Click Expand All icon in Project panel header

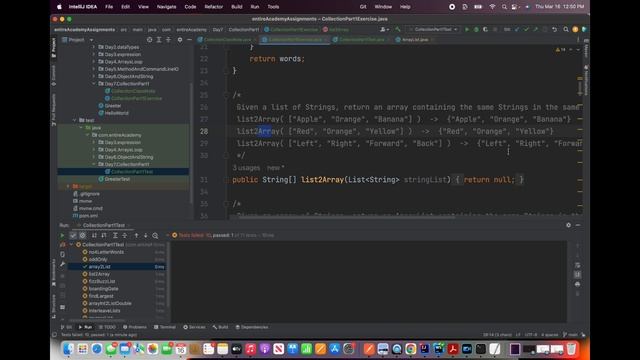(159, 40)
